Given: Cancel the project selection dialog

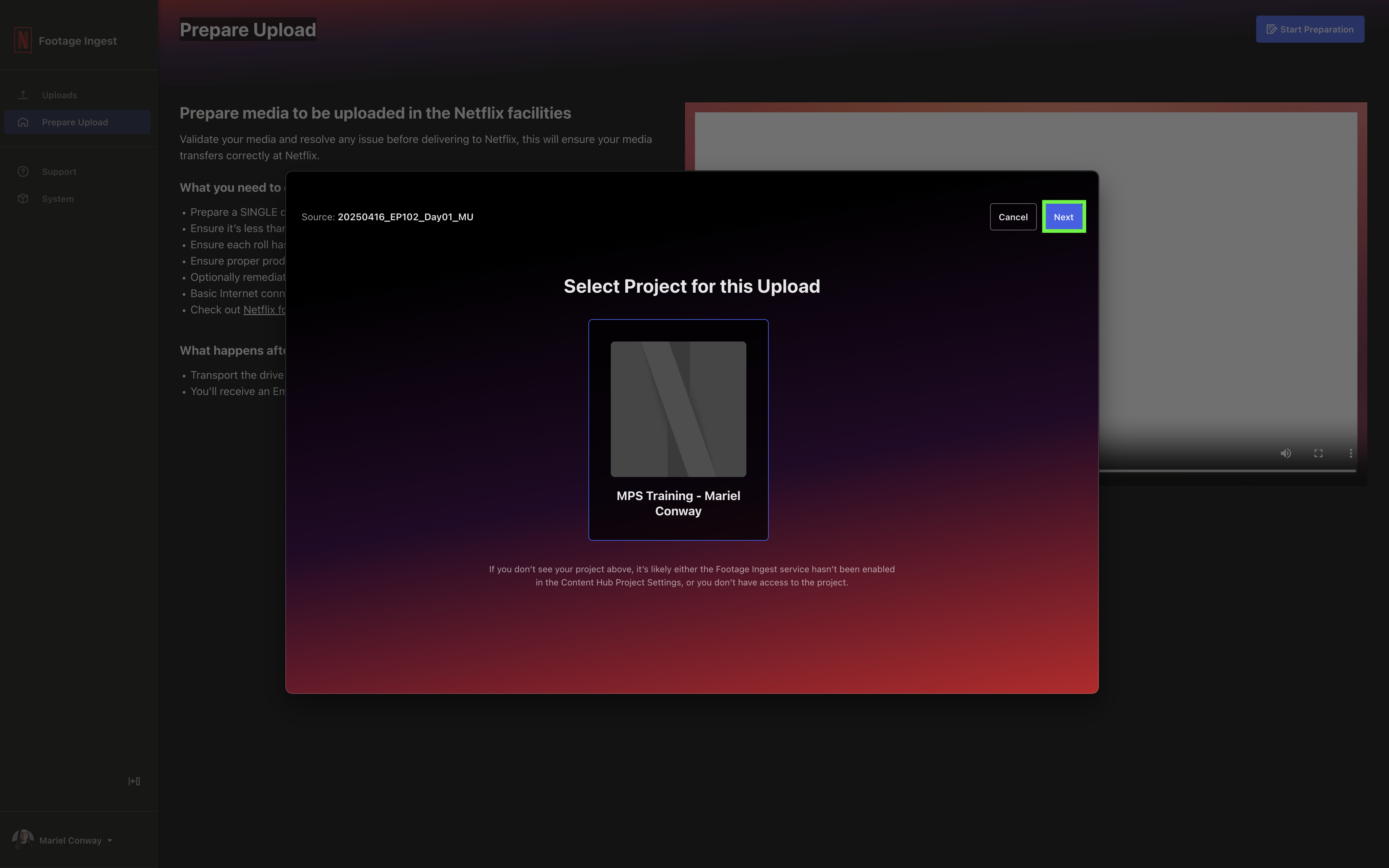Looking at the screenshot, I should click(1013, 217).
